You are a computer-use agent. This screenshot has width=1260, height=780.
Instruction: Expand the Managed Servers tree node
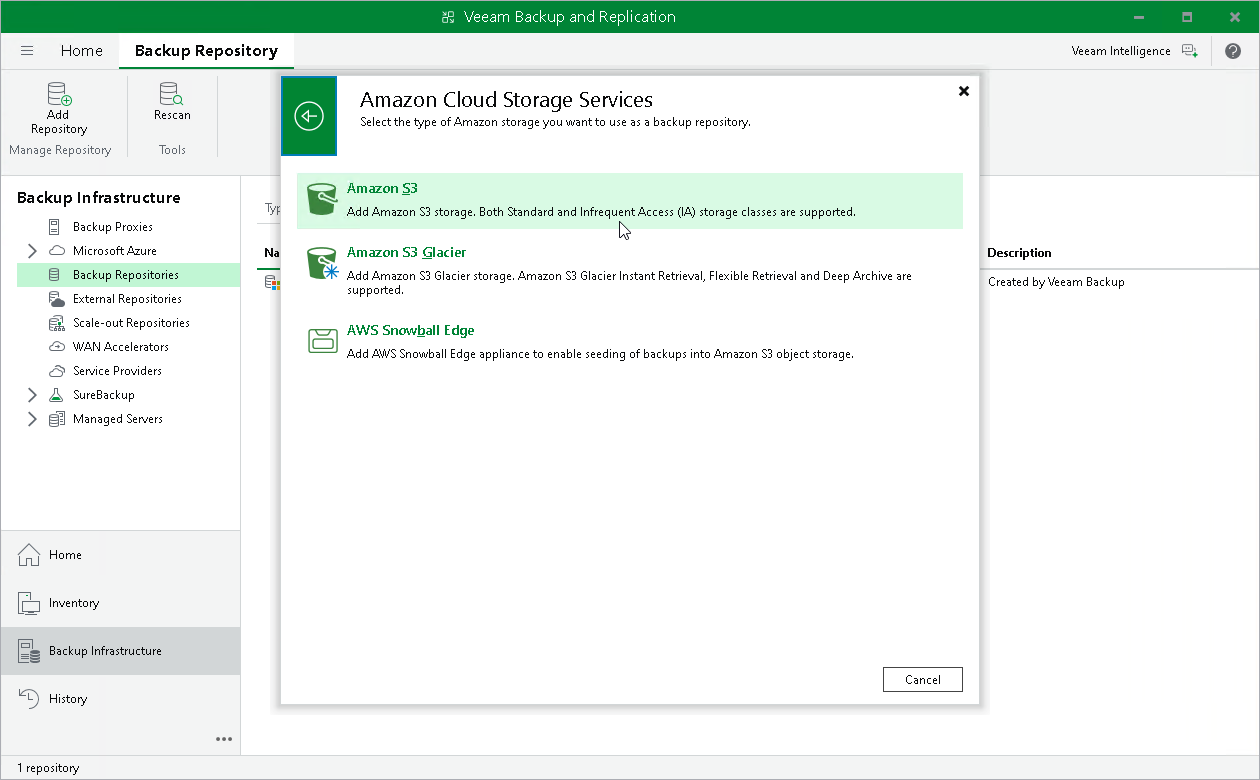pos(32,419)
